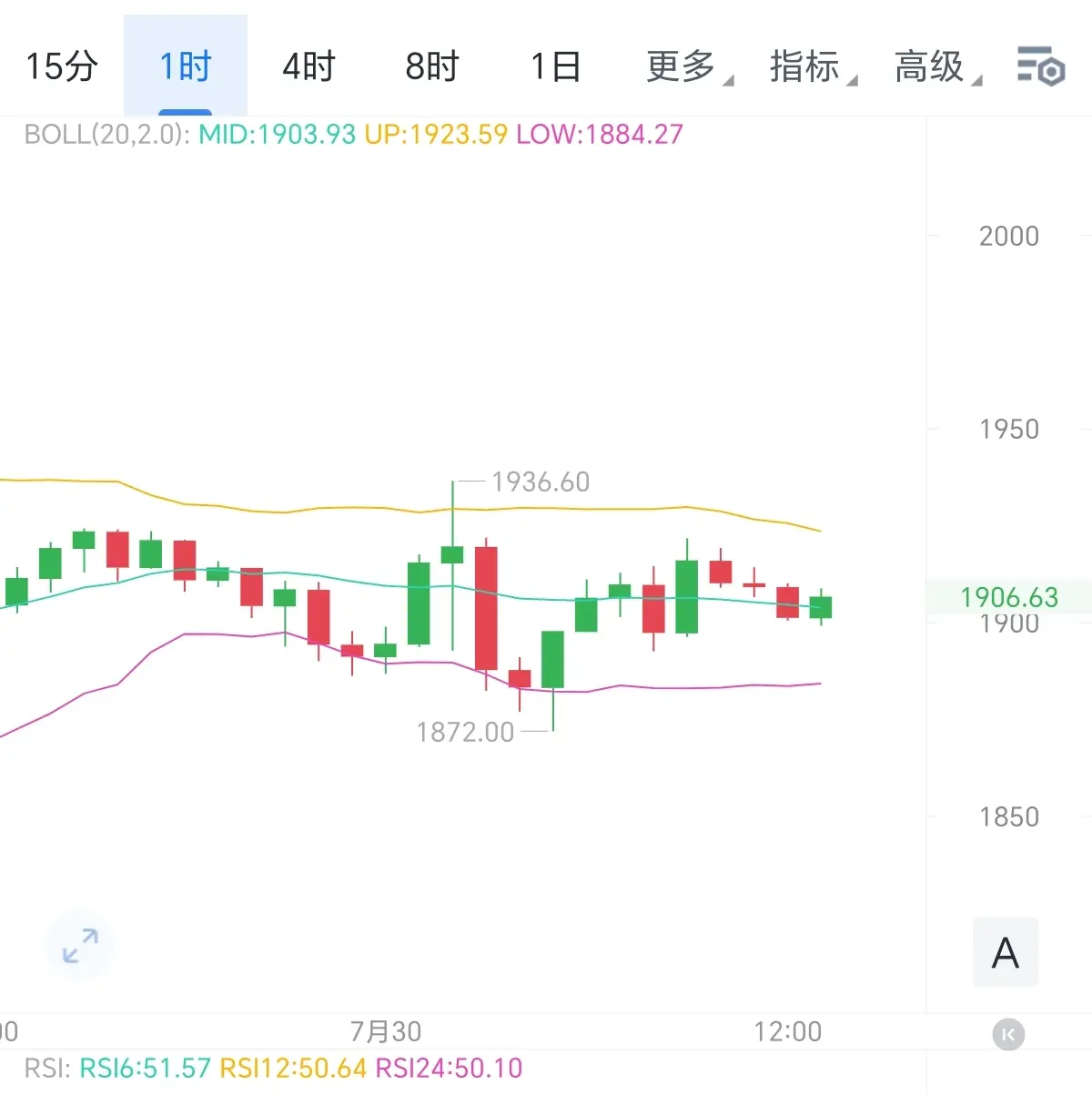Tap the fullscreen expand arrows icon
This screenshot has height=1095, width=1092.
click(80, 946)
